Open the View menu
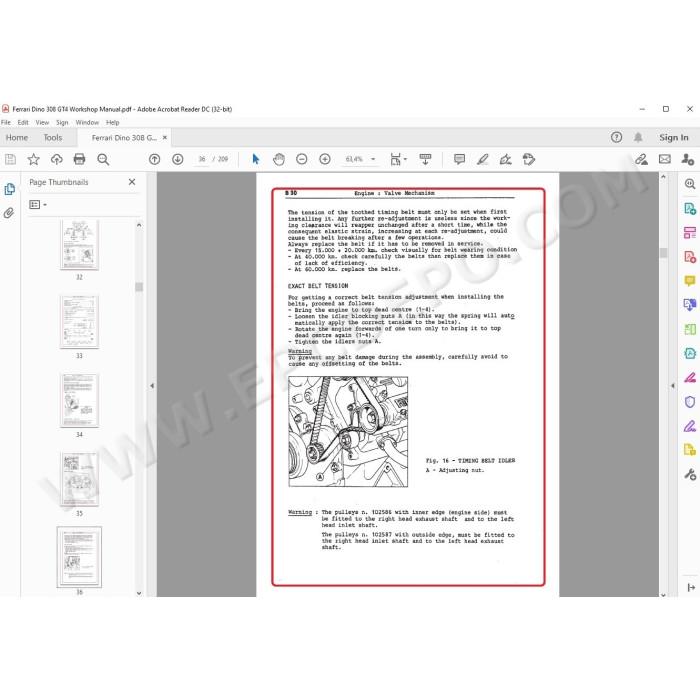Viewport: 700px width, 700px height. [42, 122]
